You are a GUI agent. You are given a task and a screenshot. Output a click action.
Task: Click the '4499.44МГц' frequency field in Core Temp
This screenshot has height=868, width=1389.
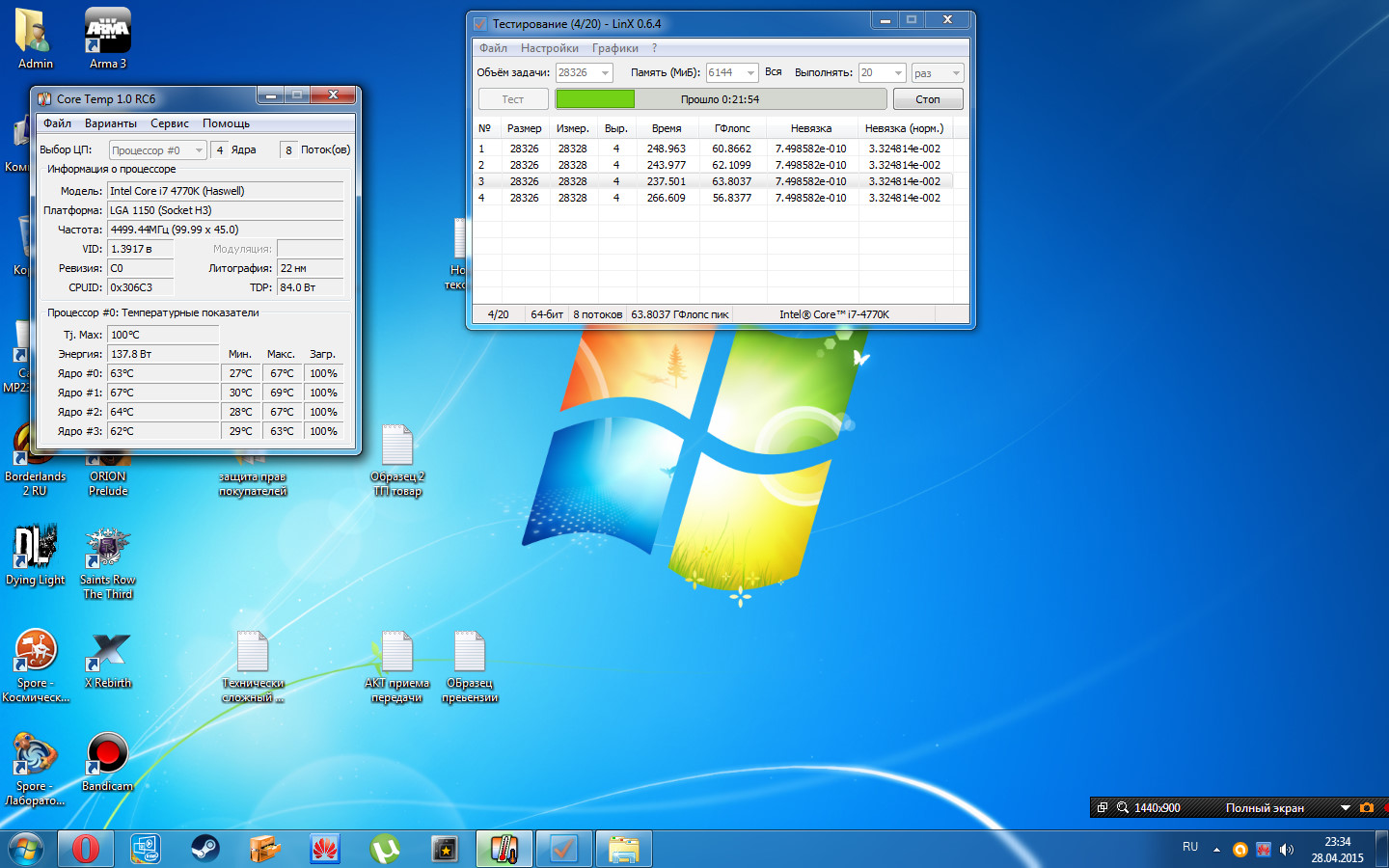click(225, 230)
